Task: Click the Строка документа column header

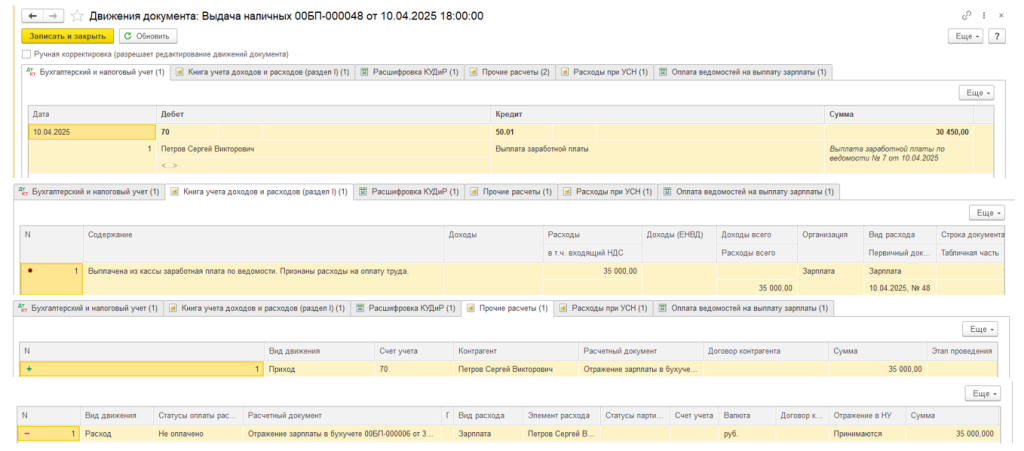Action: pos(970,234)
